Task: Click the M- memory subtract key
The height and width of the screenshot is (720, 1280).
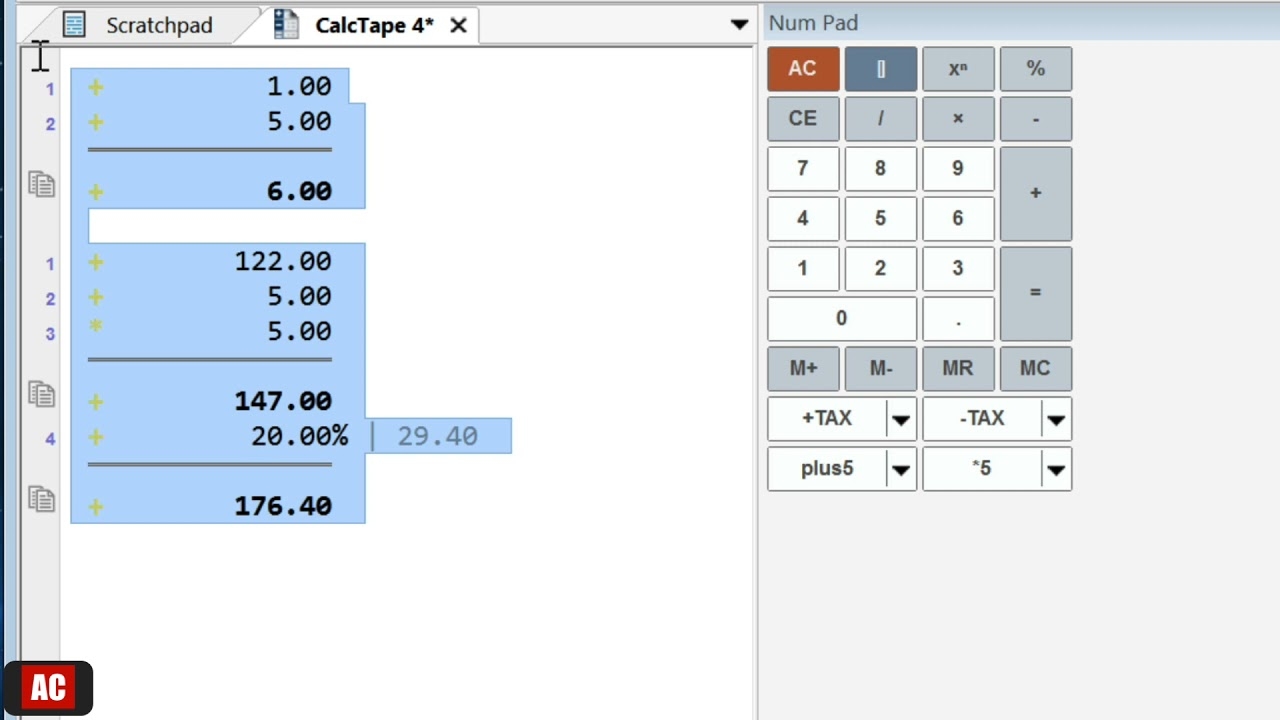Action: pyautogui.click(x=880, y=369)
